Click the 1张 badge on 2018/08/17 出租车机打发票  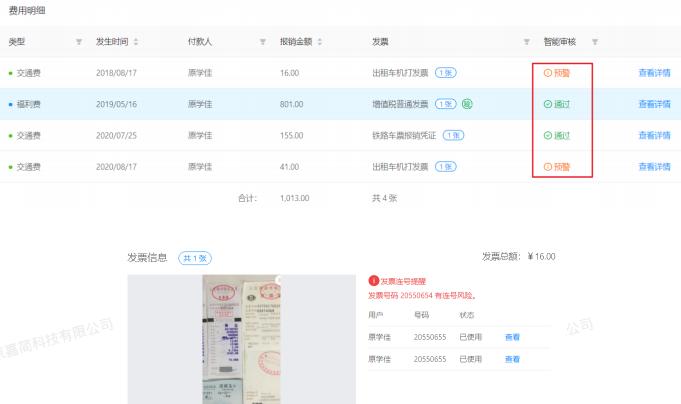click(x=446, y=73)
